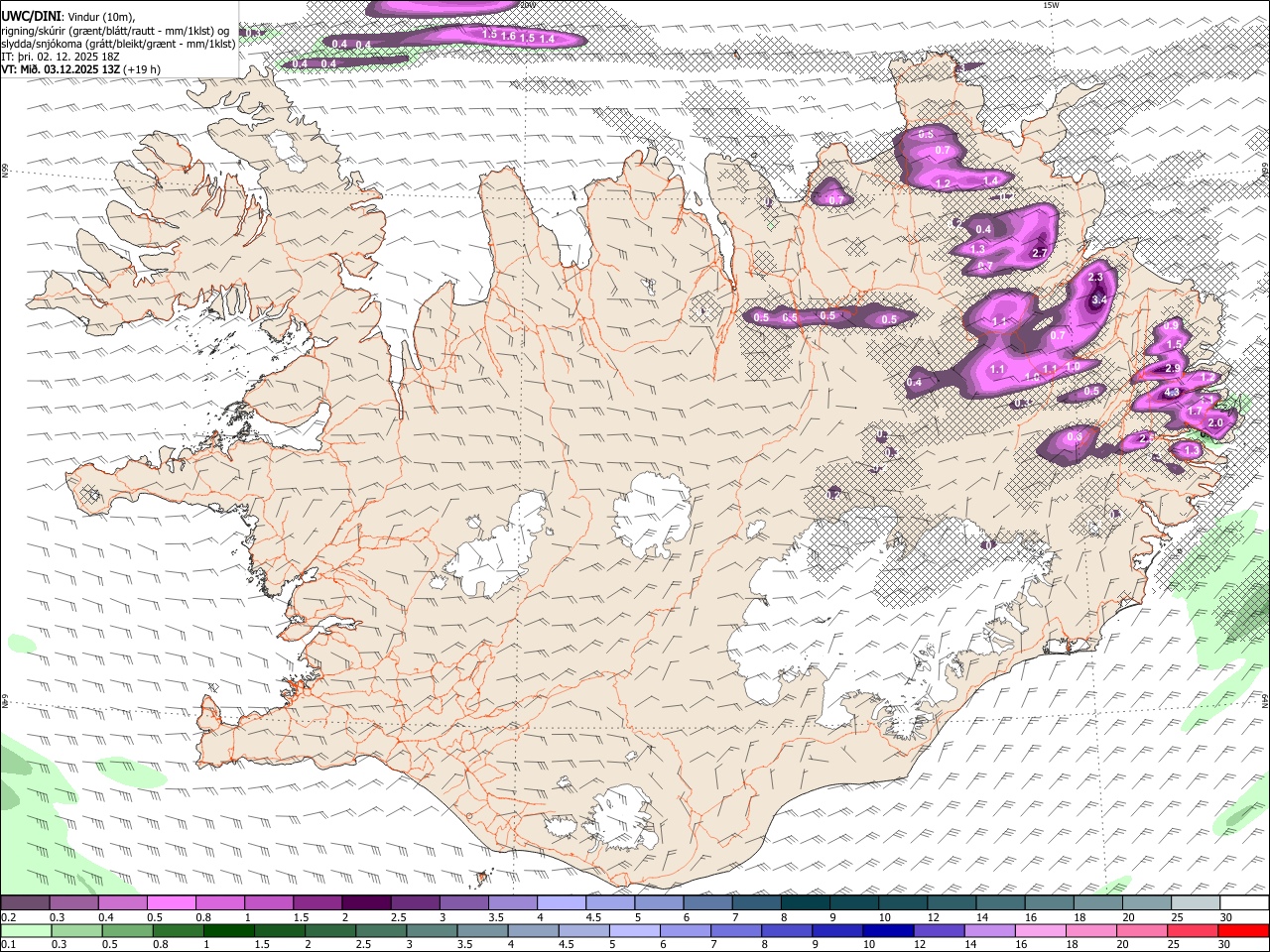Pick the 0.4 orchid swatch in the snow scale
Screen dimensions: 1270x952
(x=122, y=902)
